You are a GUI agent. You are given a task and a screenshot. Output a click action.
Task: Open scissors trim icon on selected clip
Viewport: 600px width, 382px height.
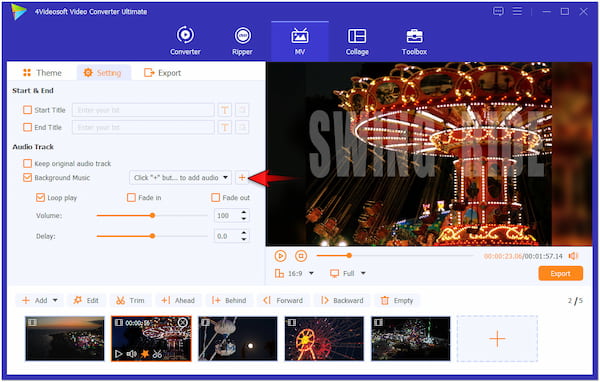(x=157, y=354)
